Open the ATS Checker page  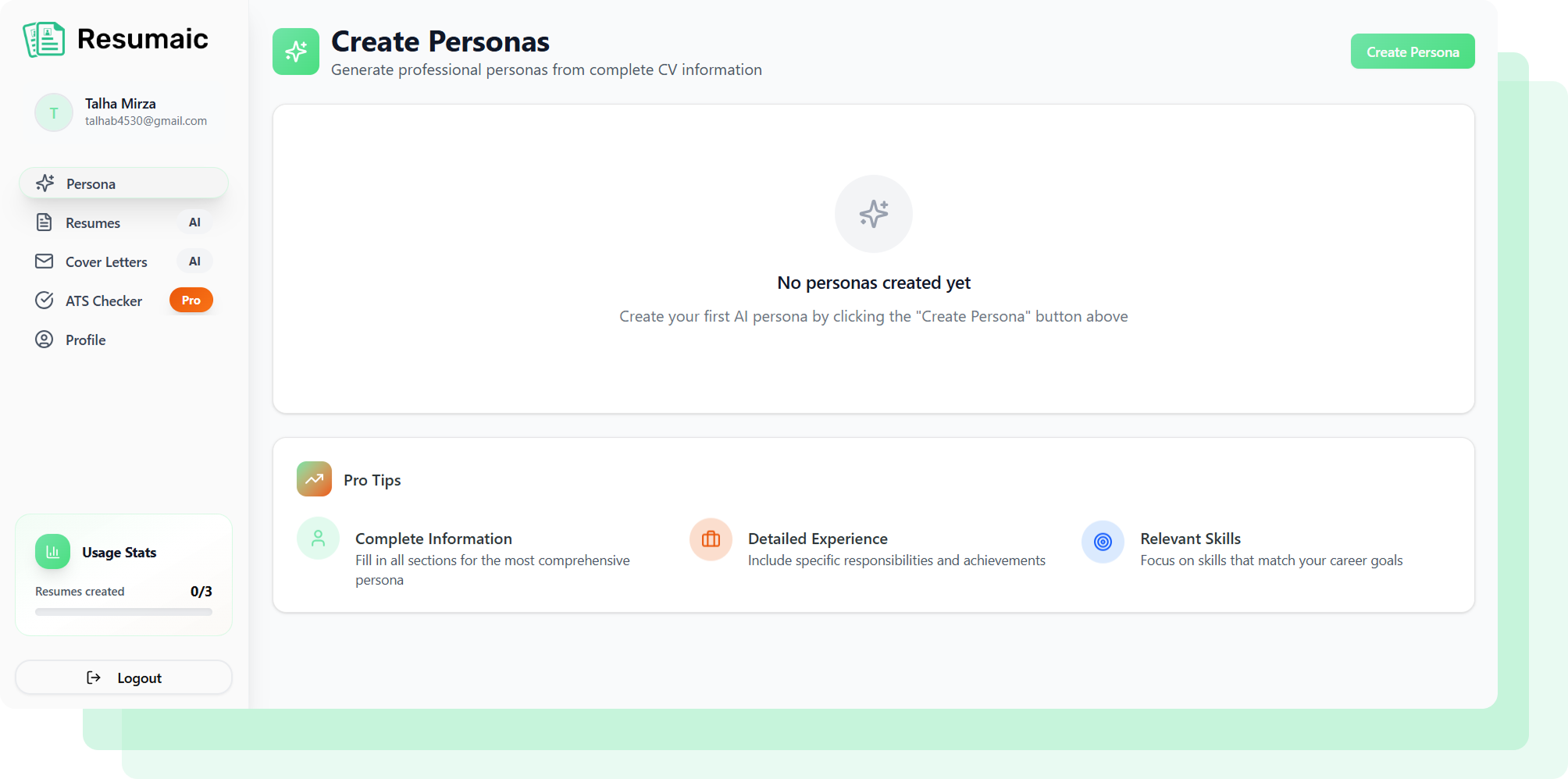(x=123, y=301)
